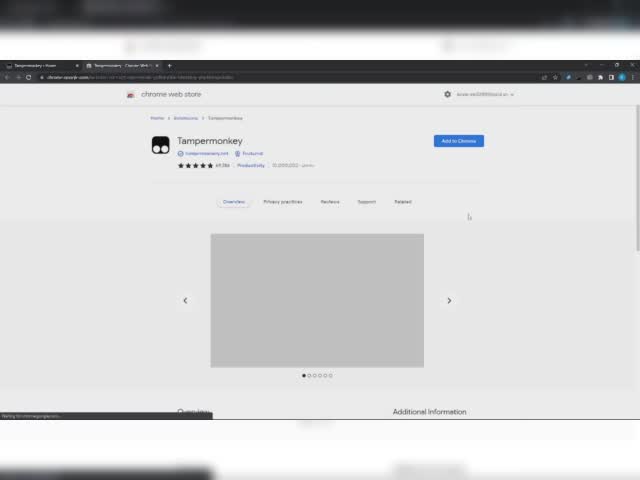Go back with the browser back arrow

pos(7,77)
